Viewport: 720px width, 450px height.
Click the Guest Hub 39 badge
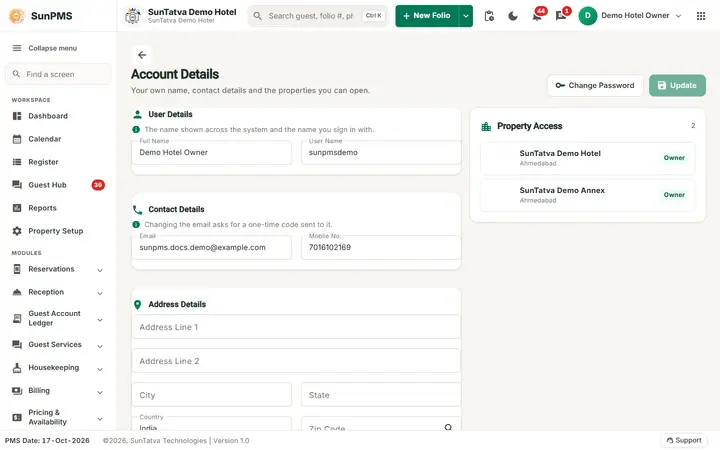[98, 185]
